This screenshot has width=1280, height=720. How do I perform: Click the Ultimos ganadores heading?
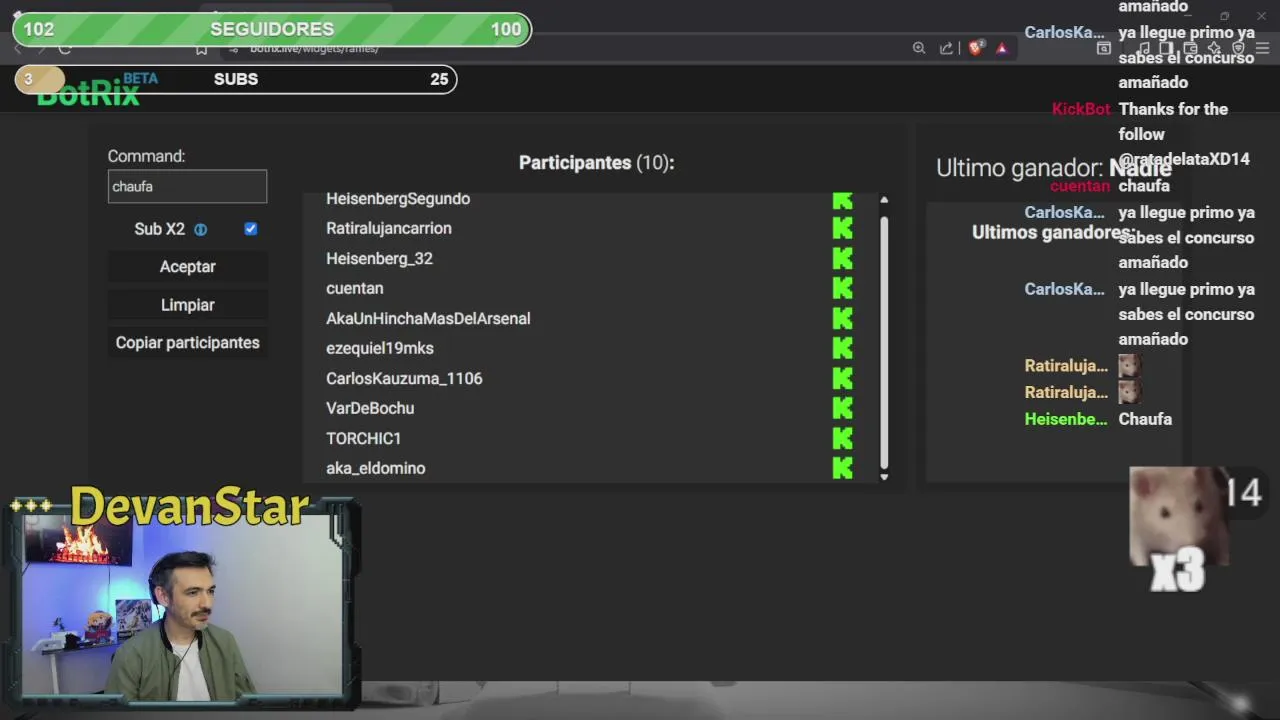tap(1053, 232)
